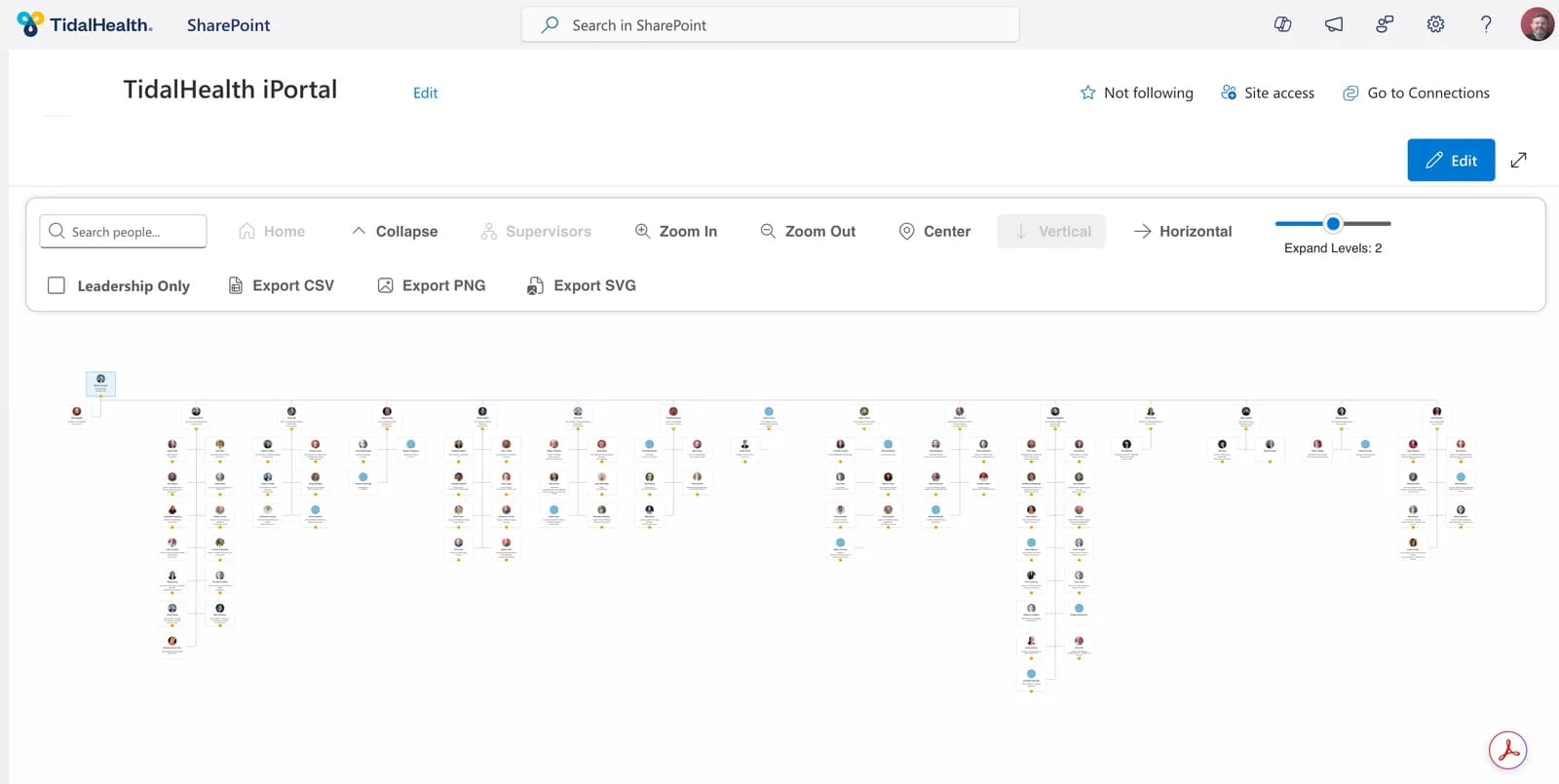The height and width of the screenshot is (784, 1559).
Task: Click the Supervisors button
Action: pos(536,231)
